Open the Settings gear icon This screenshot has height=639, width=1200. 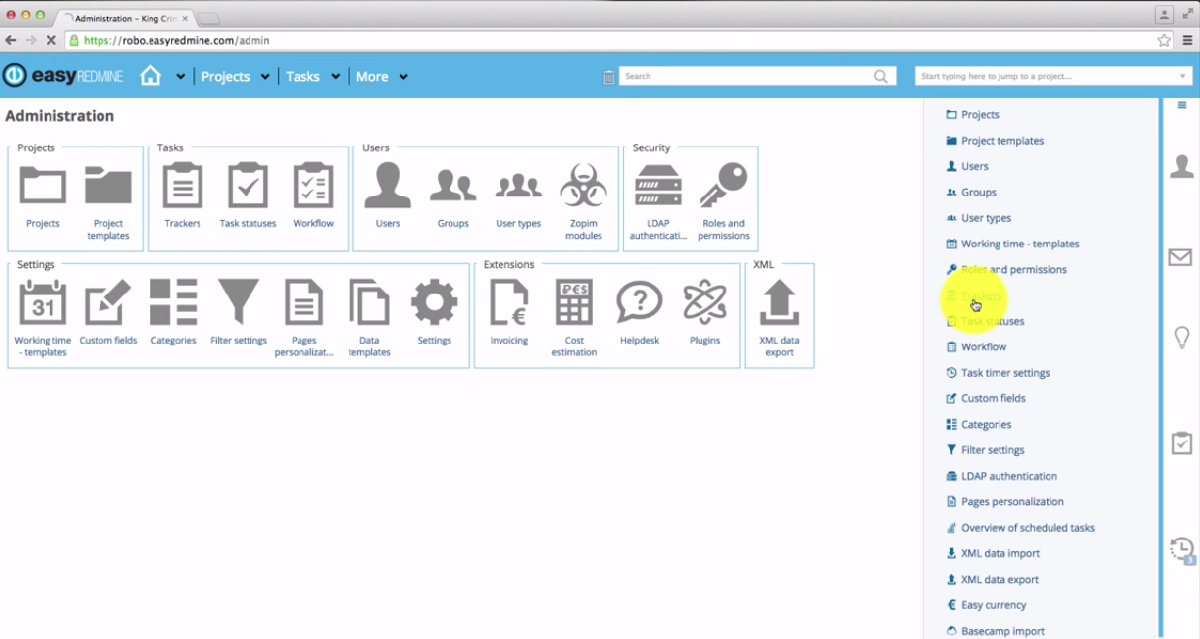(x=434, y=302)
